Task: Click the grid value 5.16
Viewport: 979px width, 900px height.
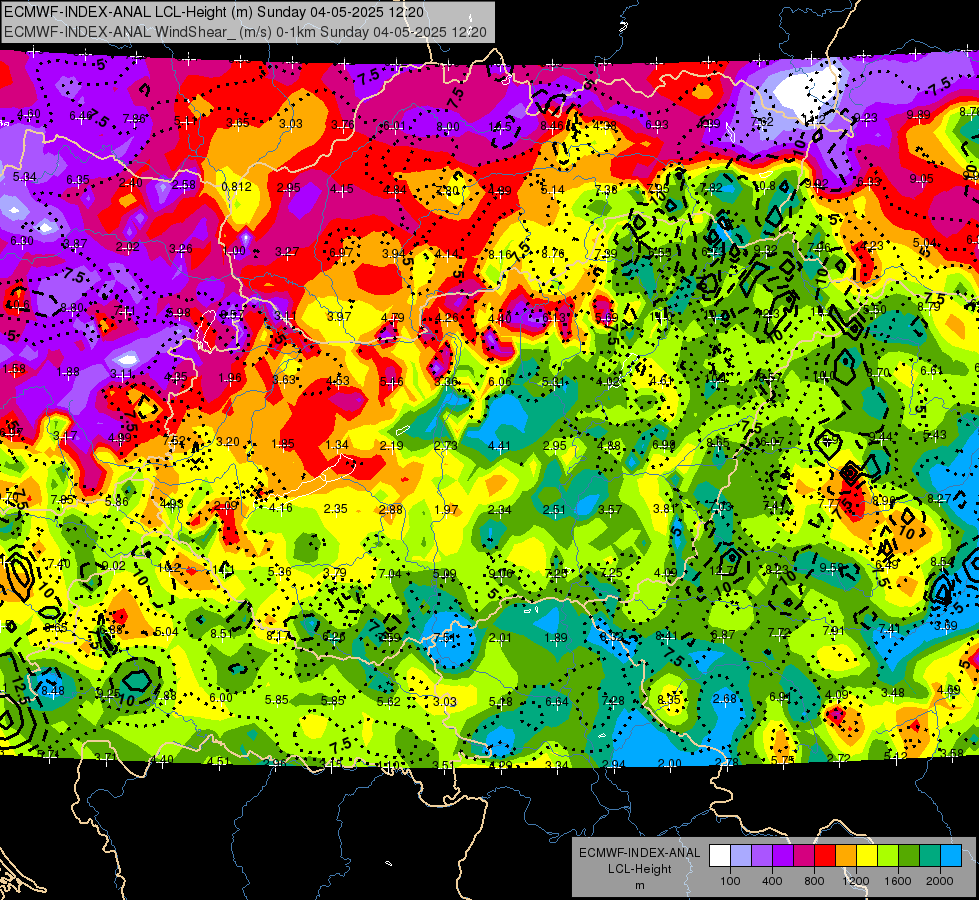Action: 391,381
